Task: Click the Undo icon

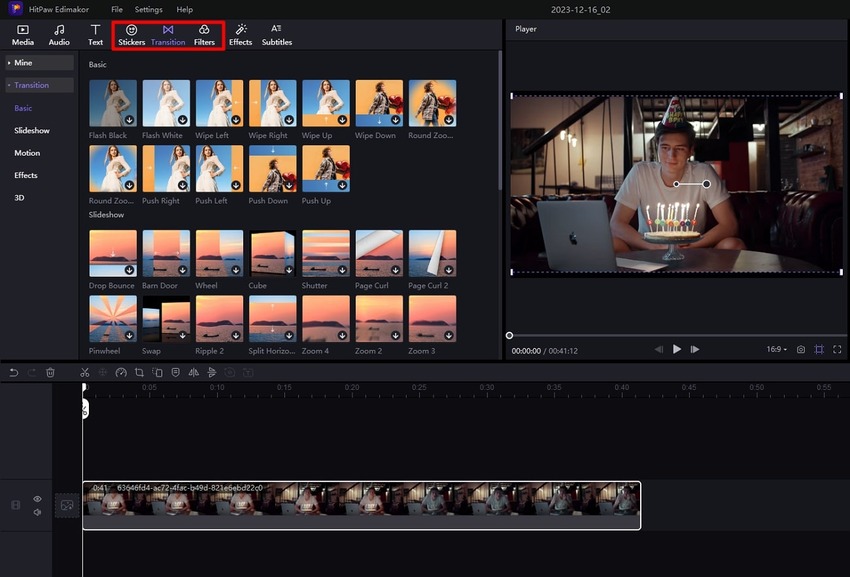Action: 13,371
